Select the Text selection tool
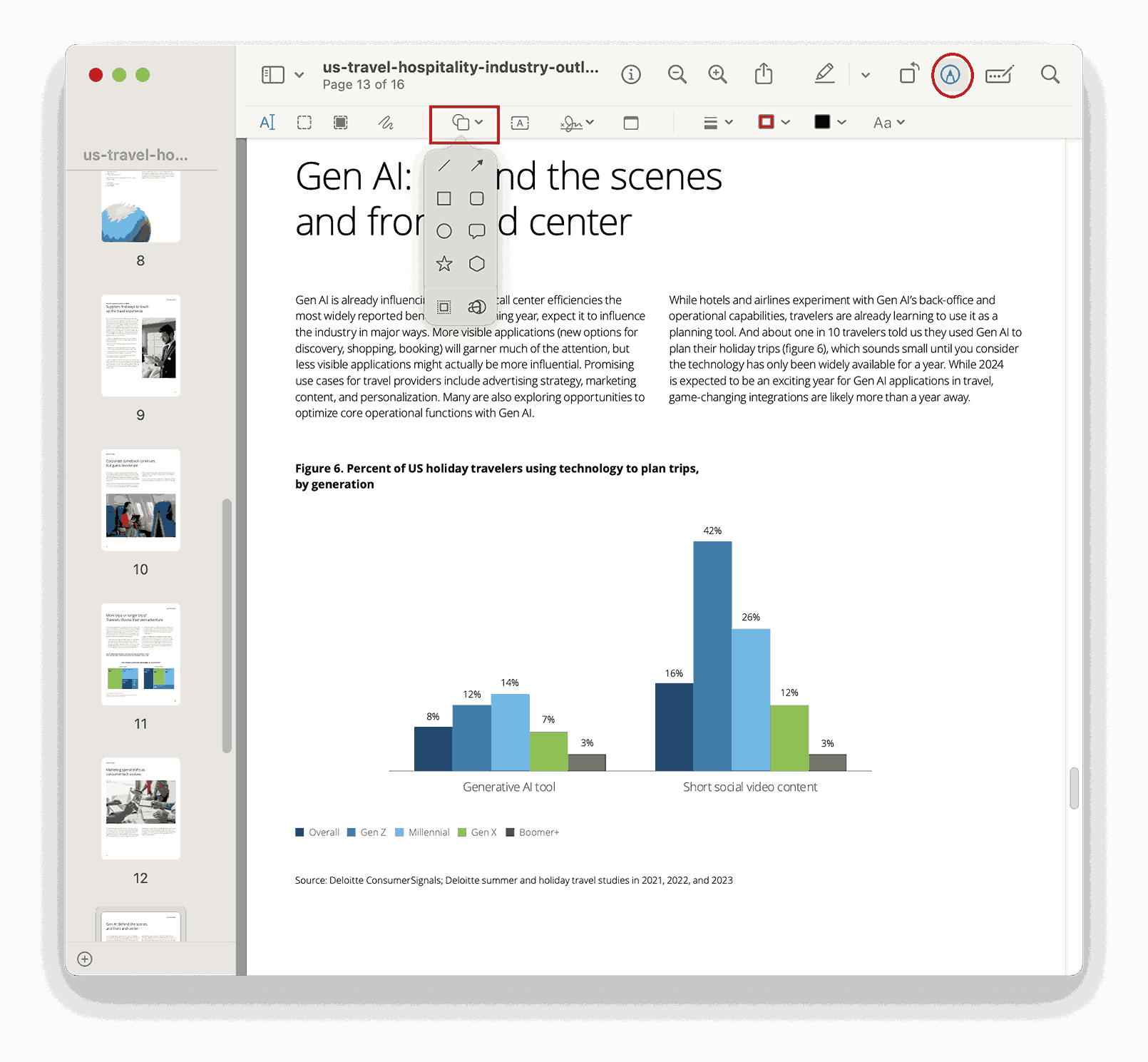This screenshot has height=1062, width=1148. click(268, 122)
